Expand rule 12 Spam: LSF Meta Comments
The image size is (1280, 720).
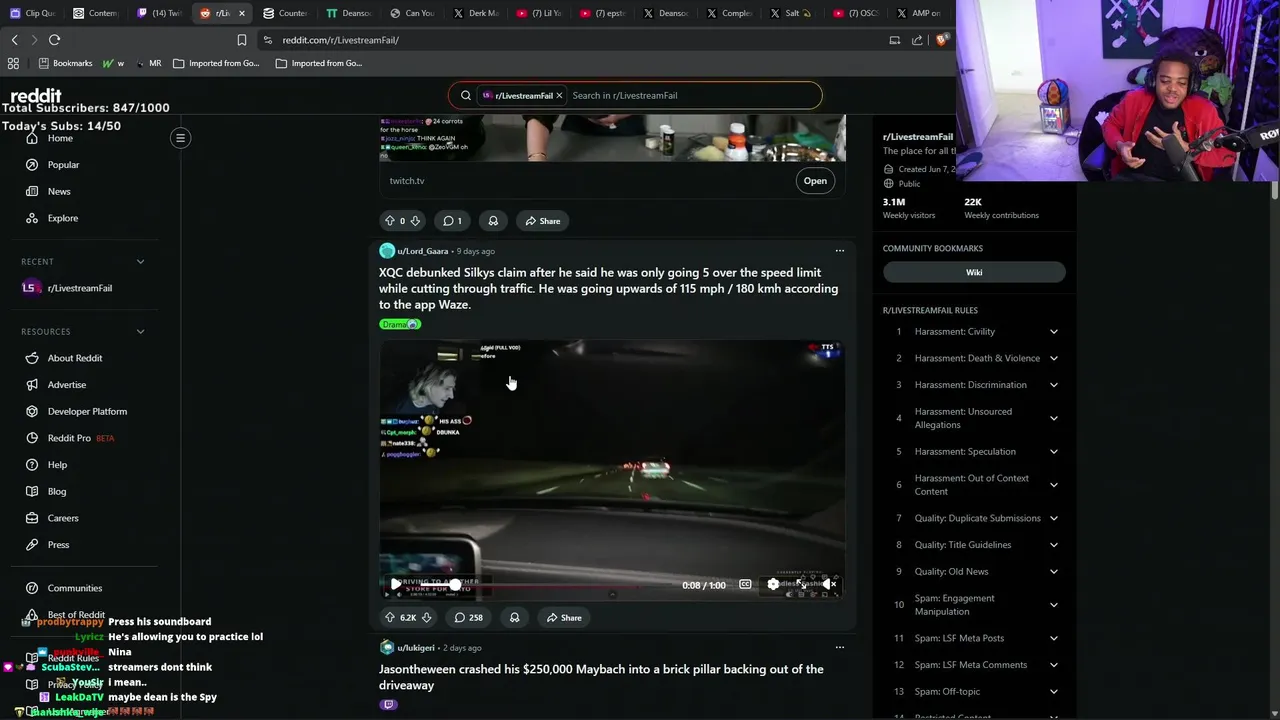click(1053, 665)
